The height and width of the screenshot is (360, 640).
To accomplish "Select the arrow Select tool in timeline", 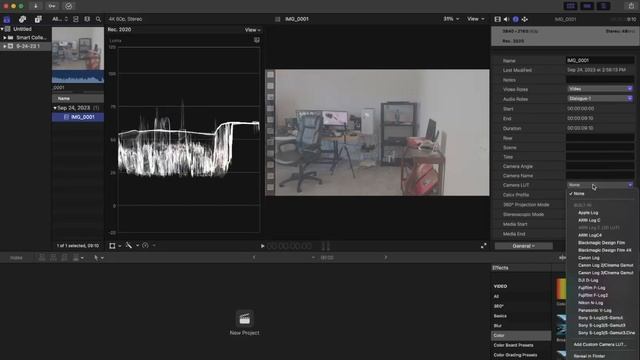I will pyautogui.click(x=96, y=258).
